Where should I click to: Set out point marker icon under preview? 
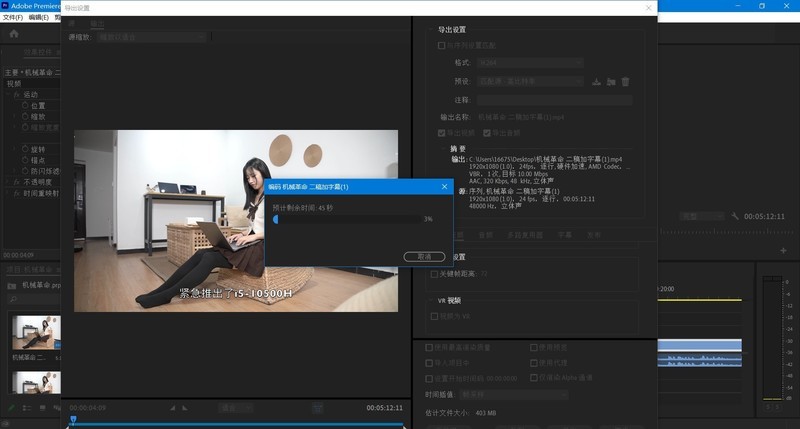[185, 408]
